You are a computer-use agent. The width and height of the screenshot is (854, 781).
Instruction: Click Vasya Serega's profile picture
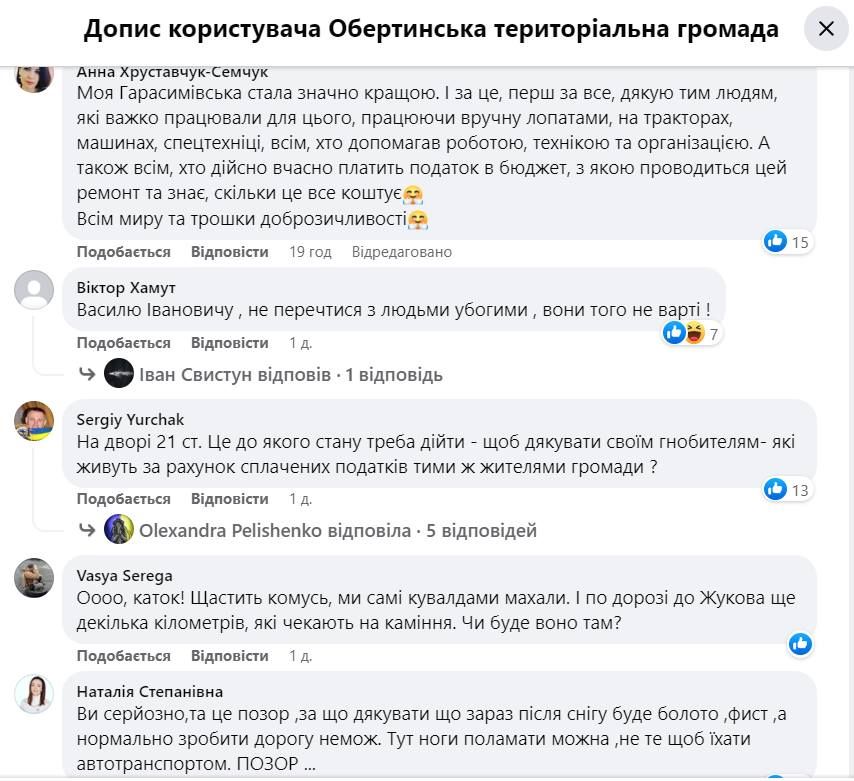click(36, 576)
